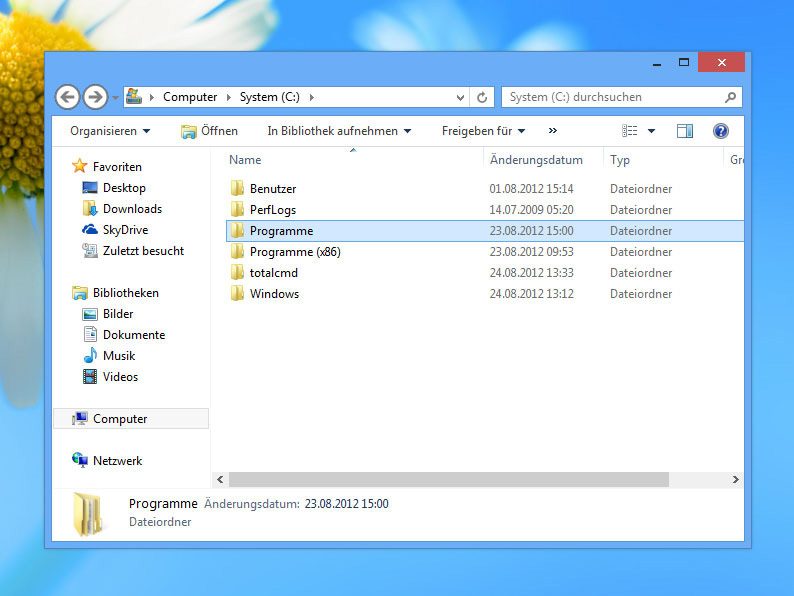Screen dimensions: 794x596
Task: Select the Musik library
Action: click(x=119, y=356)
